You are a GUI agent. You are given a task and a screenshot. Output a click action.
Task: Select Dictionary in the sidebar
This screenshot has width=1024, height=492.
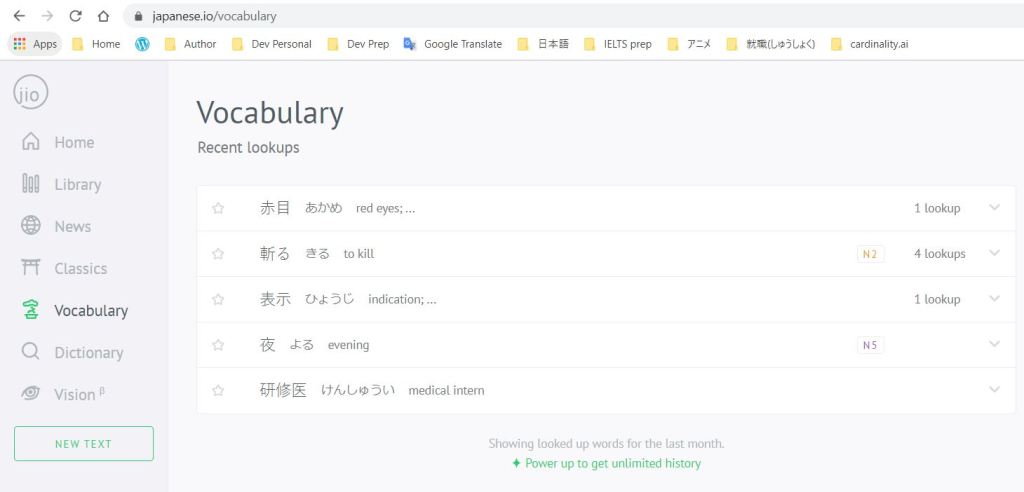(x=88, y=352)
